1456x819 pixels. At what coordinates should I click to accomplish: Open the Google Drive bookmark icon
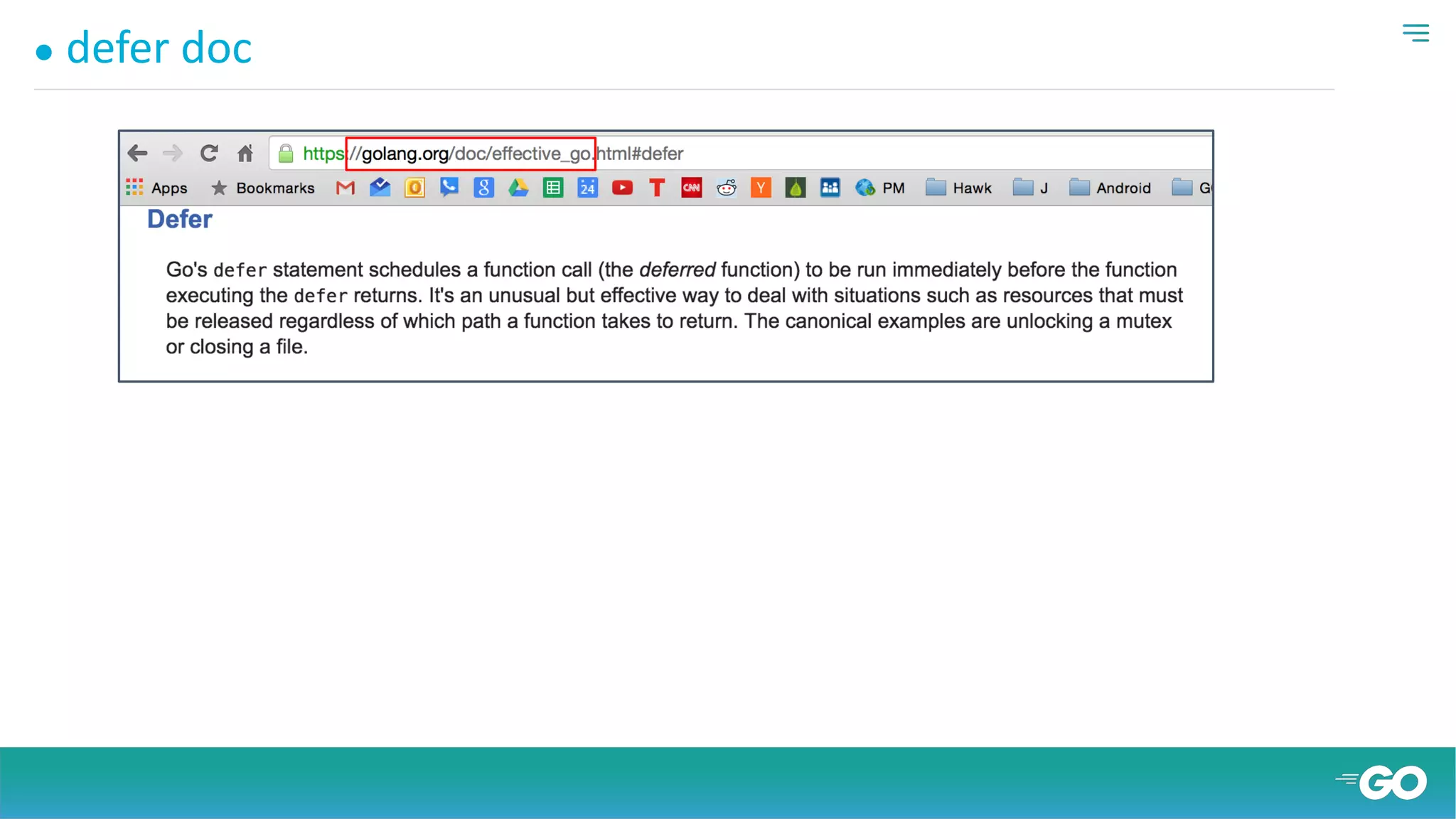pos(518,188)
